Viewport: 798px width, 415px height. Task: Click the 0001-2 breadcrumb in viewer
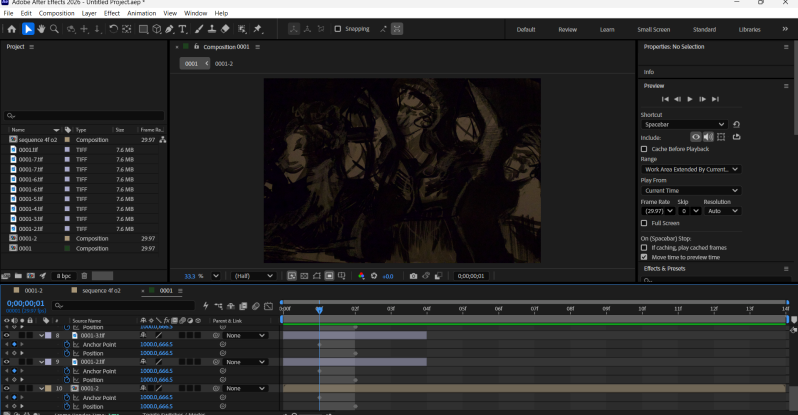(x=224, y=64)
